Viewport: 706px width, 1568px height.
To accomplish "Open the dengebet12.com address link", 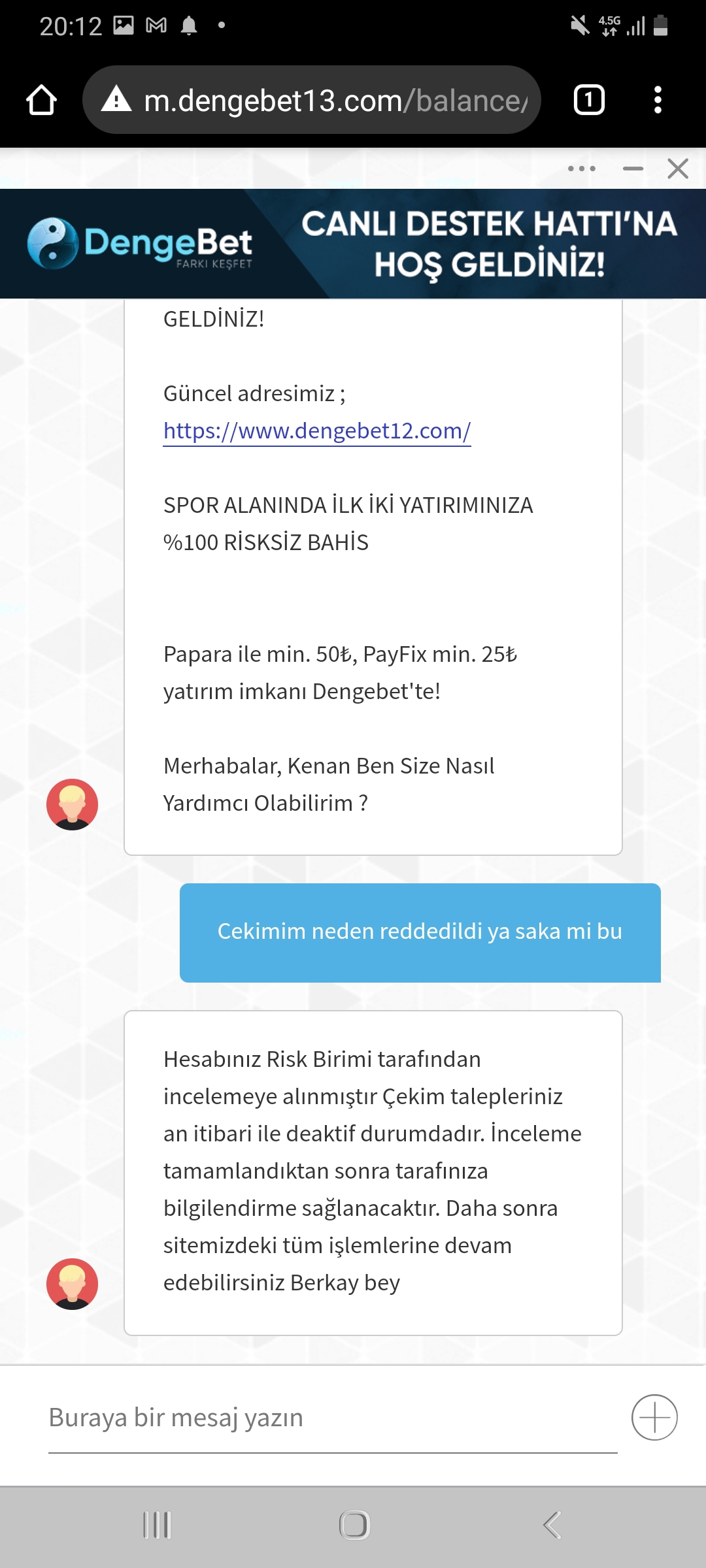I will click(x=317, y=431).
